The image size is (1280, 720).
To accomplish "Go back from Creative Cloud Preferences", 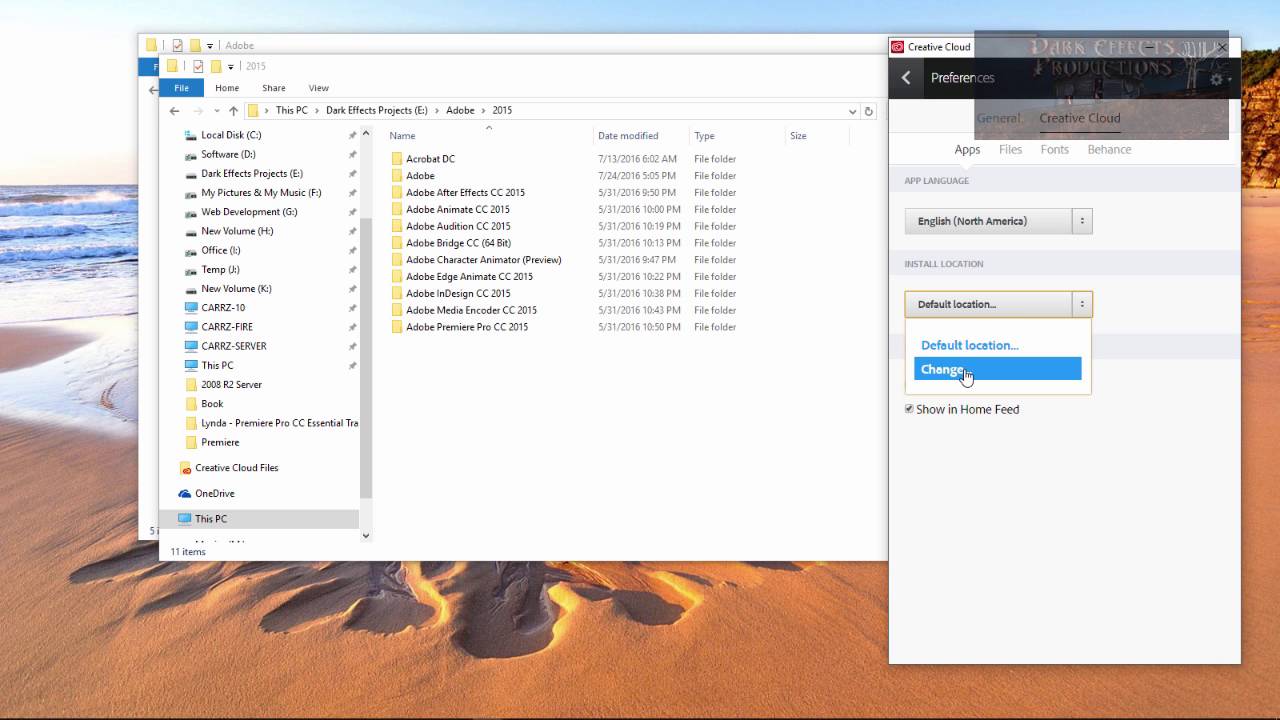I will pyautogui.click(x=906, y=78).
